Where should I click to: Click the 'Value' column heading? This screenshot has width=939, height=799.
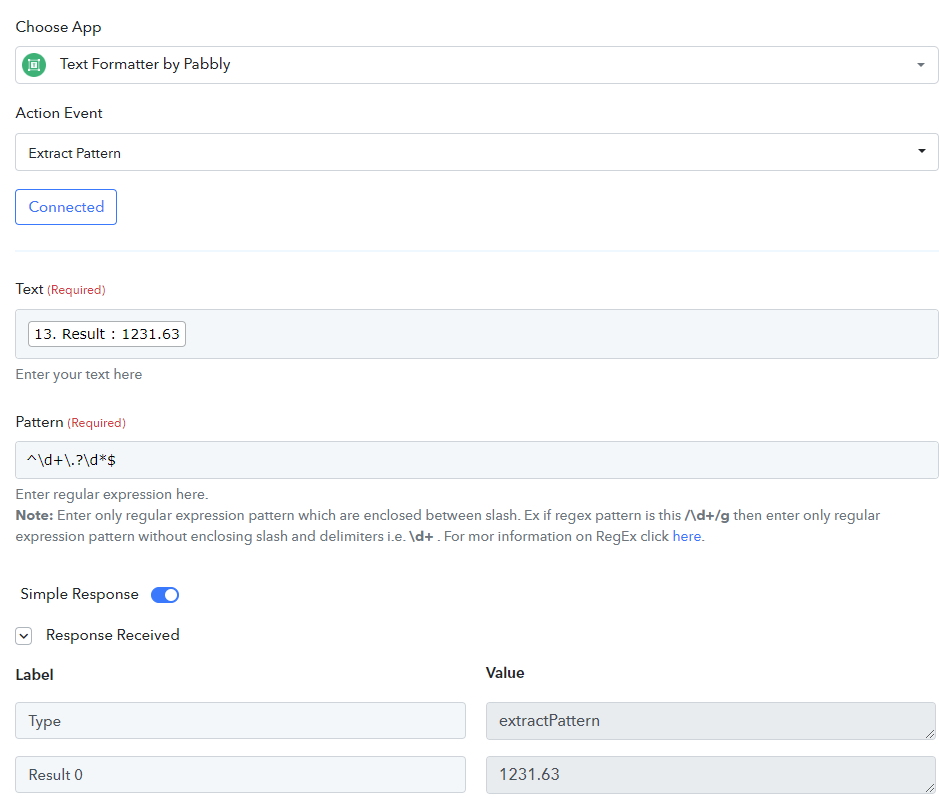[505, 673]
